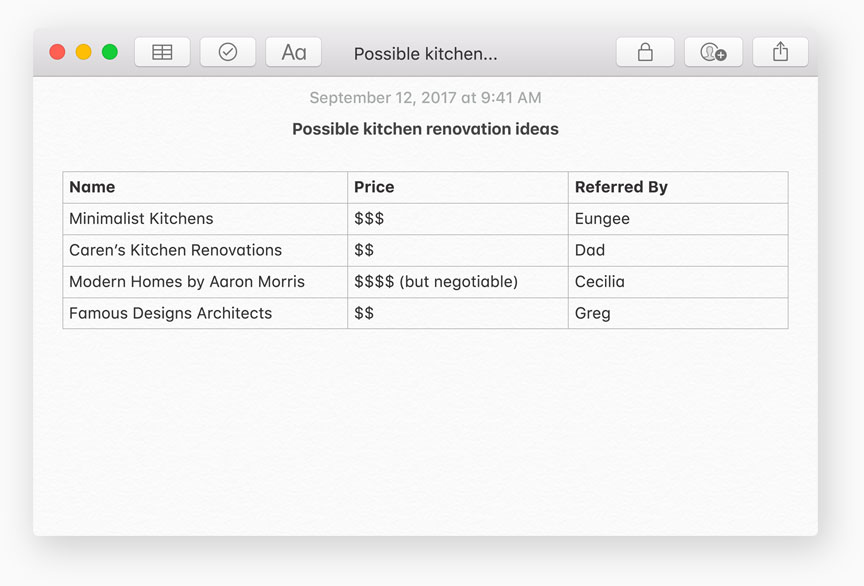The image size is (864, 586).
Task: Click the green fullscreen window button
Action: pyautogui.click(x=110, y=52)
